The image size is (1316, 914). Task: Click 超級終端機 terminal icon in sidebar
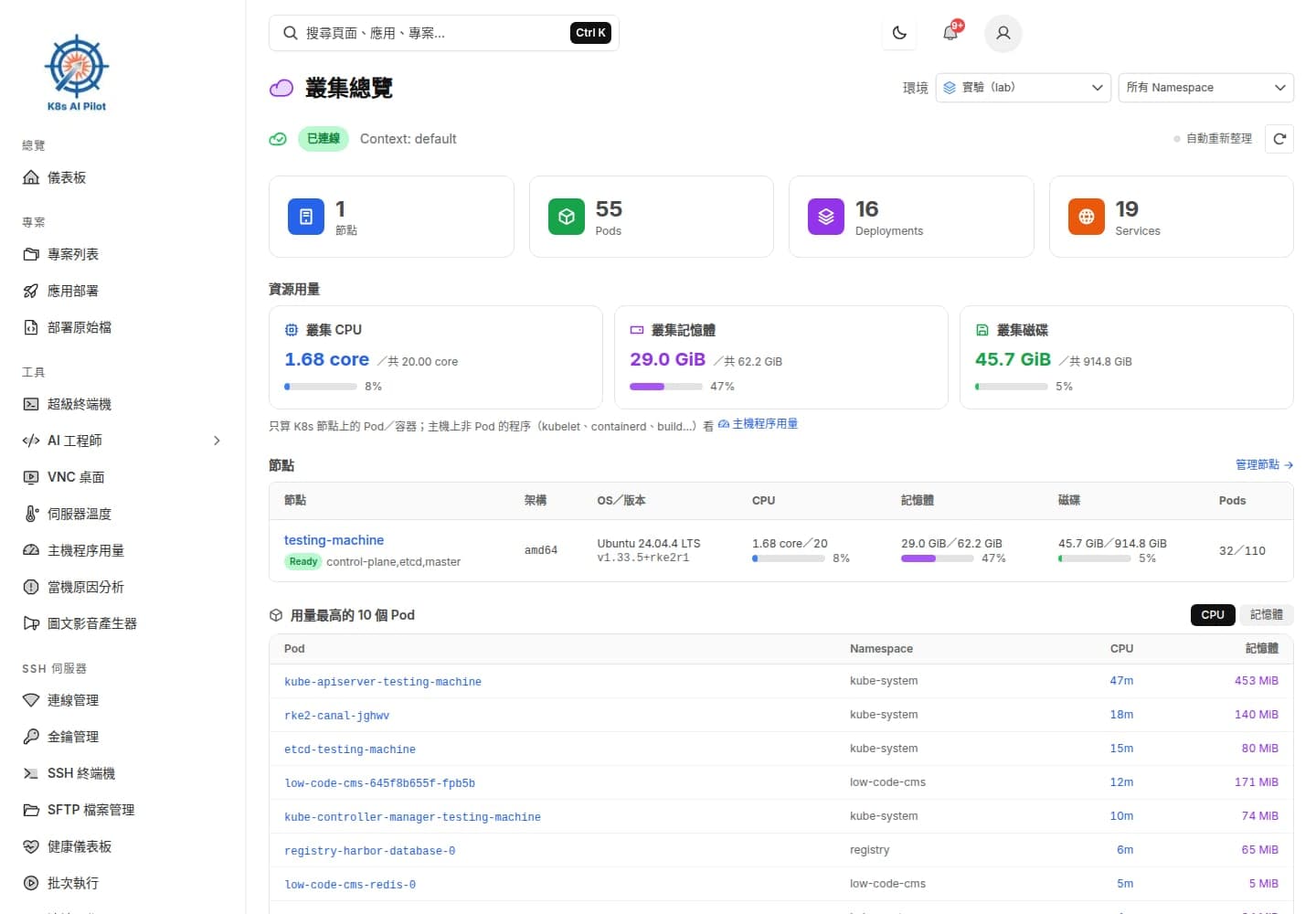click(x=31, y=404)
